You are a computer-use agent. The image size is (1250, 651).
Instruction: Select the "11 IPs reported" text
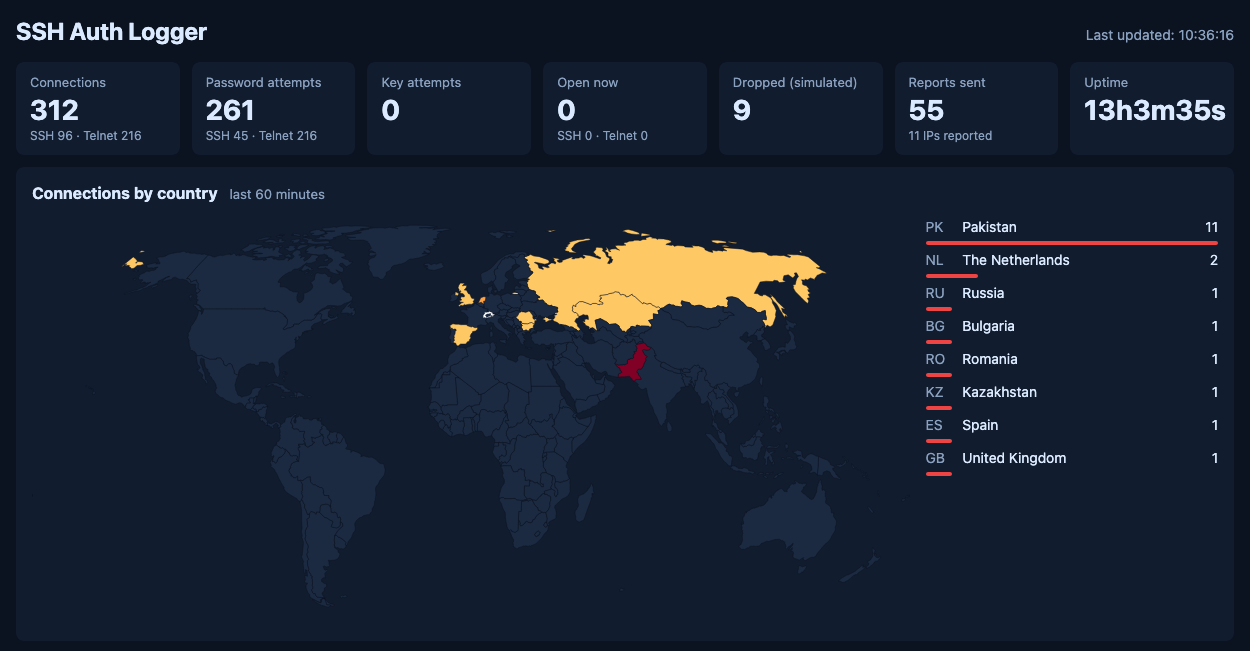950,136
